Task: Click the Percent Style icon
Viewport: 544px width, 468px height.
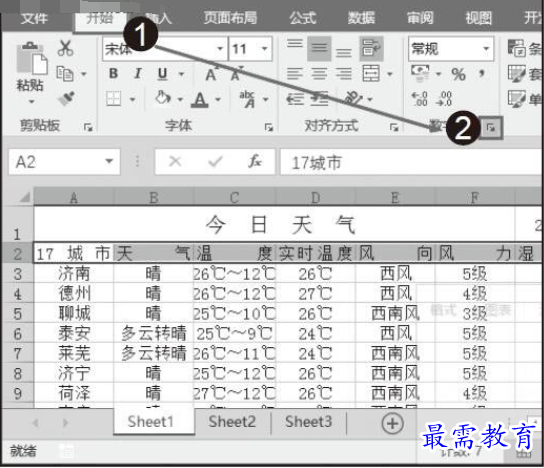Action: pyautogui.click(x=458, y=74)
